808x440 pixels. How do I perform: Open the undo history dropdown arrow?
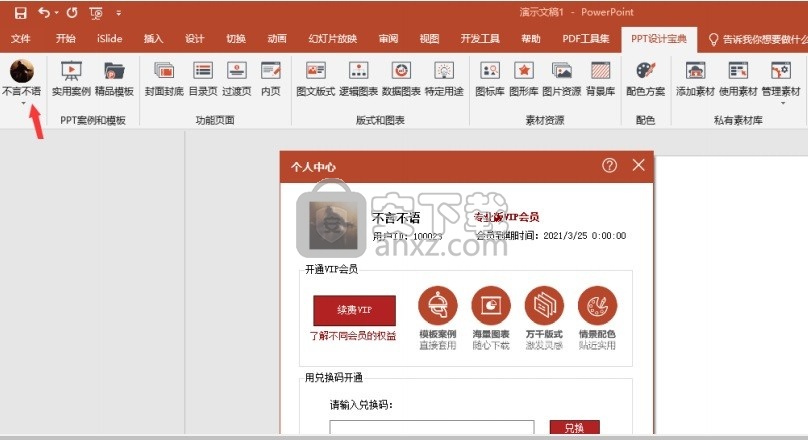click(56, 13)
